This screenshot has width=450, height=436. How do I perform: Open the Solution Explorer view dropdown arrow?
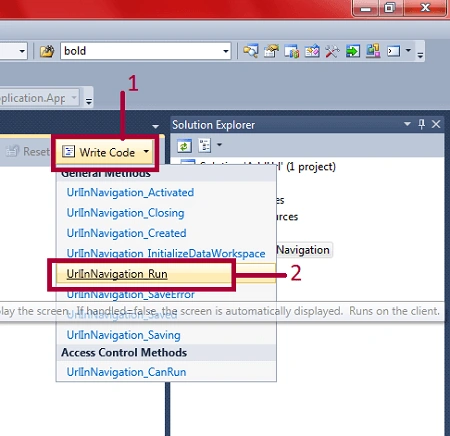coord(219,145)
